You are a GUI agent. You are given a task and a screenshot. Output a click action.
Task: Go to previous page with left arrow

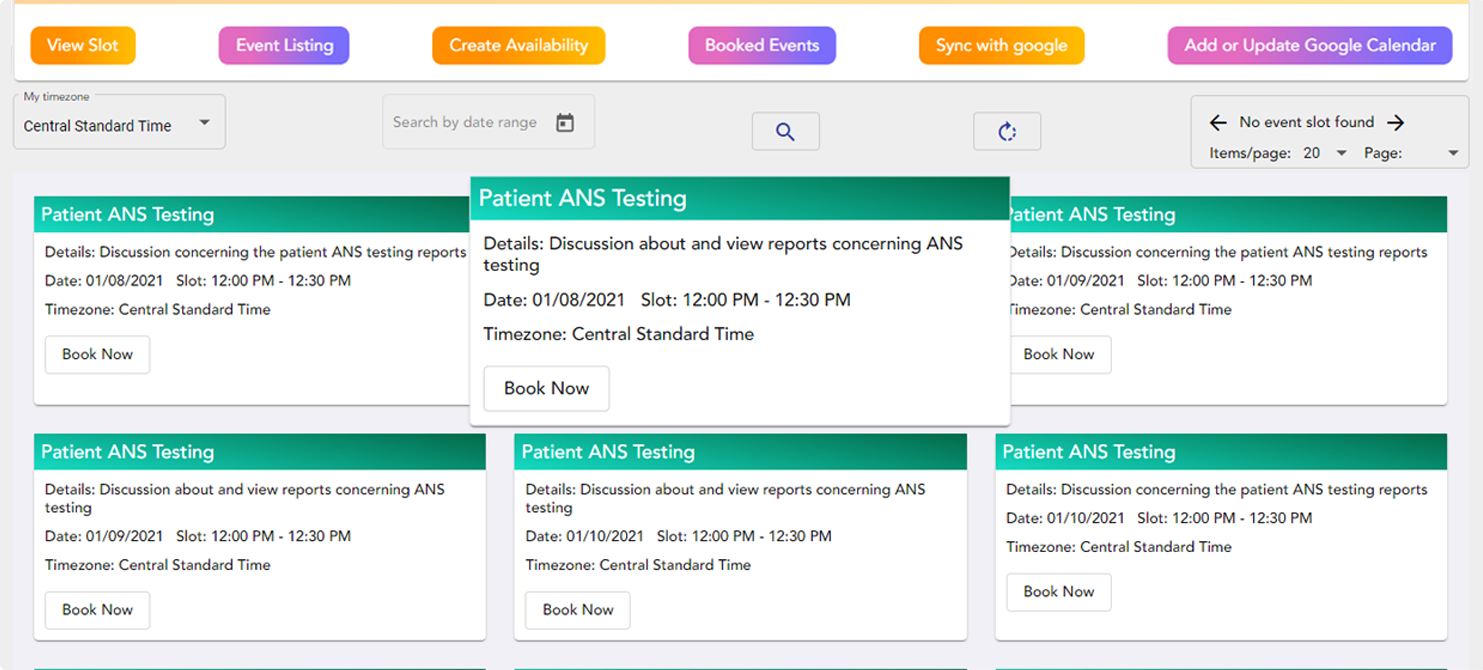coord(1217,122)
